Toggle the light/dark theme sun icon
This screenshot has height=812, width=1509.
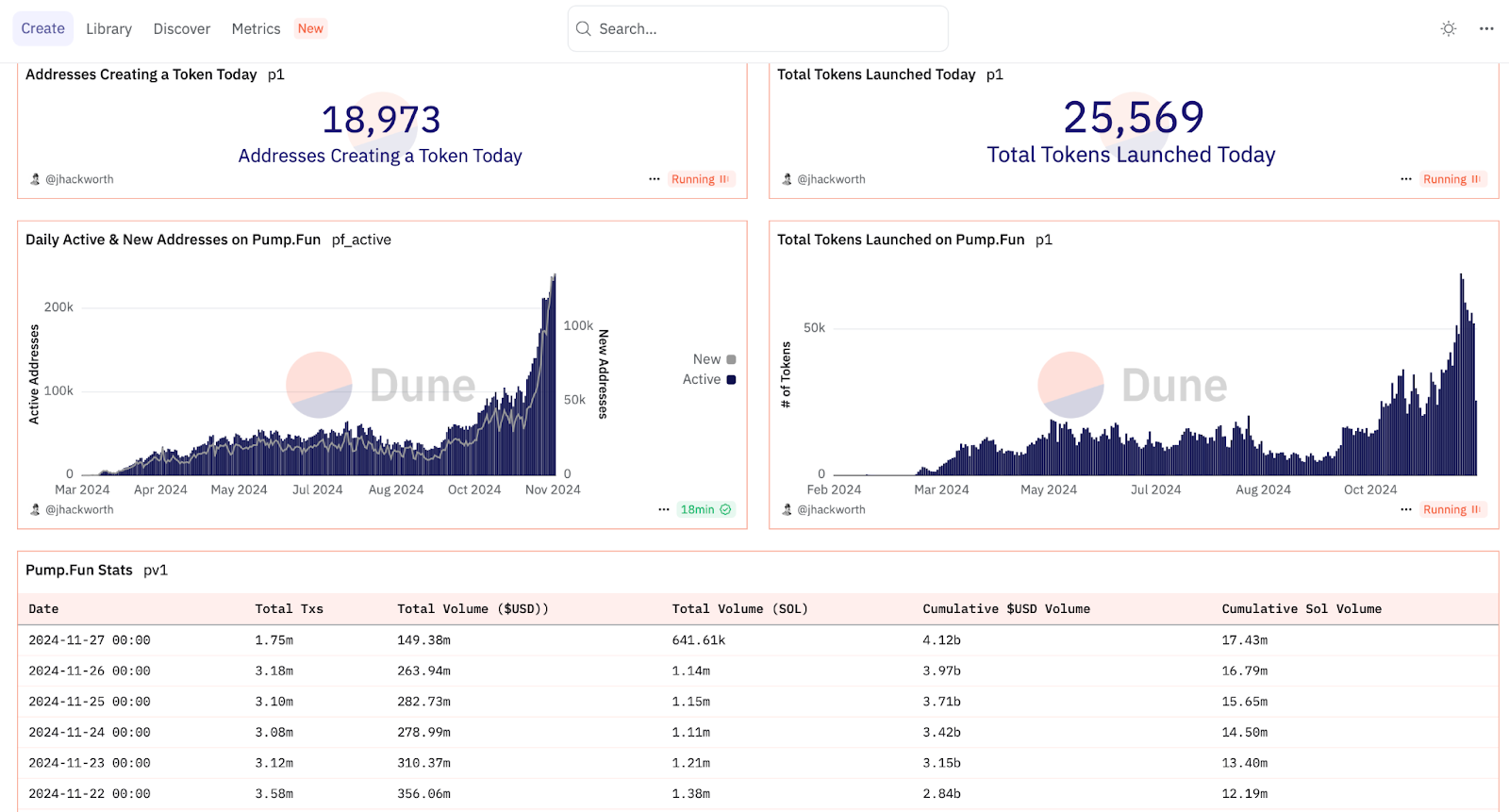[x=1449, y=28]
